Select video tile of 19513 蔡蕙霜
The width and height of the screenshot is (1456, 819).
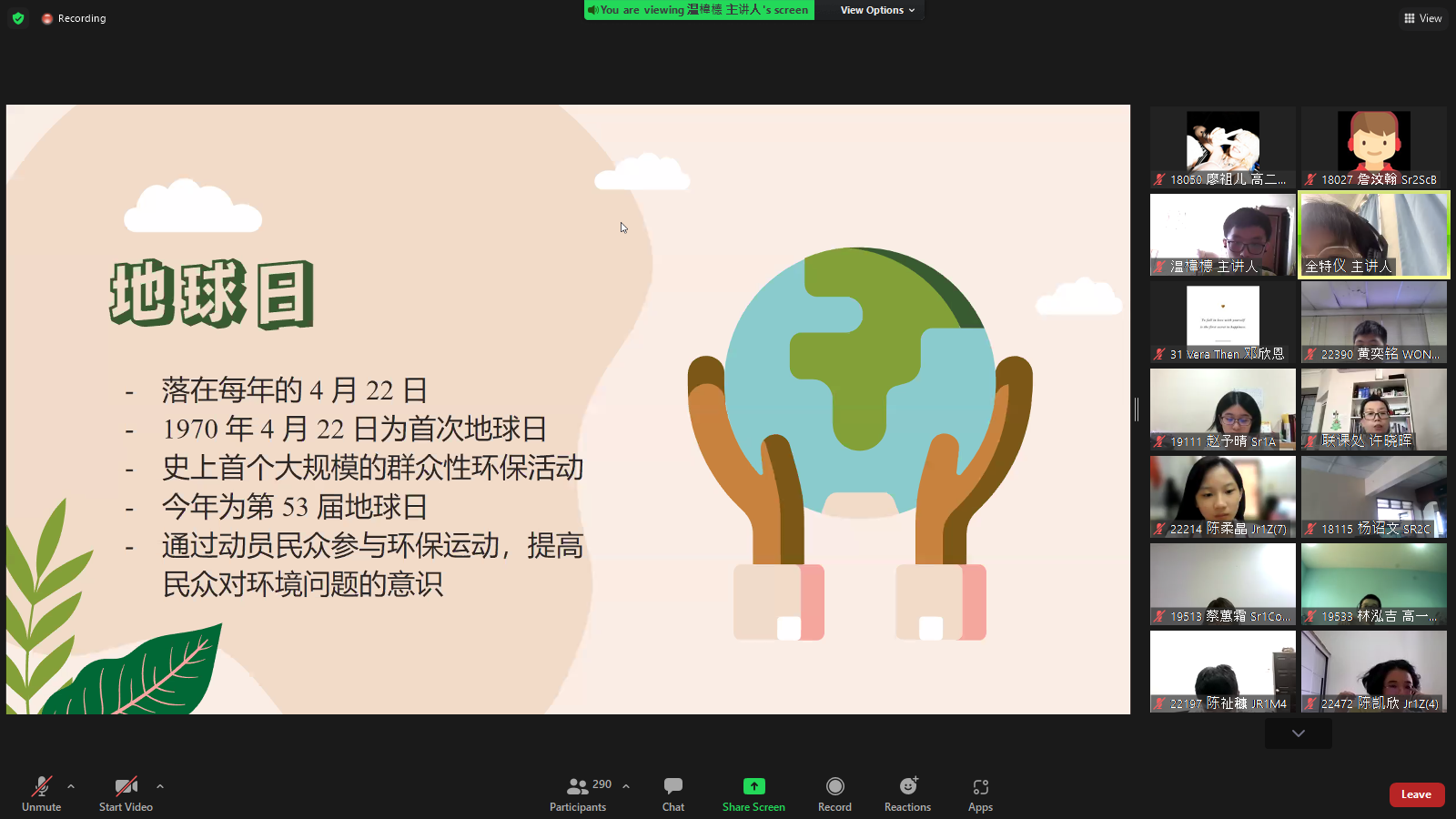coord(1223,584)
